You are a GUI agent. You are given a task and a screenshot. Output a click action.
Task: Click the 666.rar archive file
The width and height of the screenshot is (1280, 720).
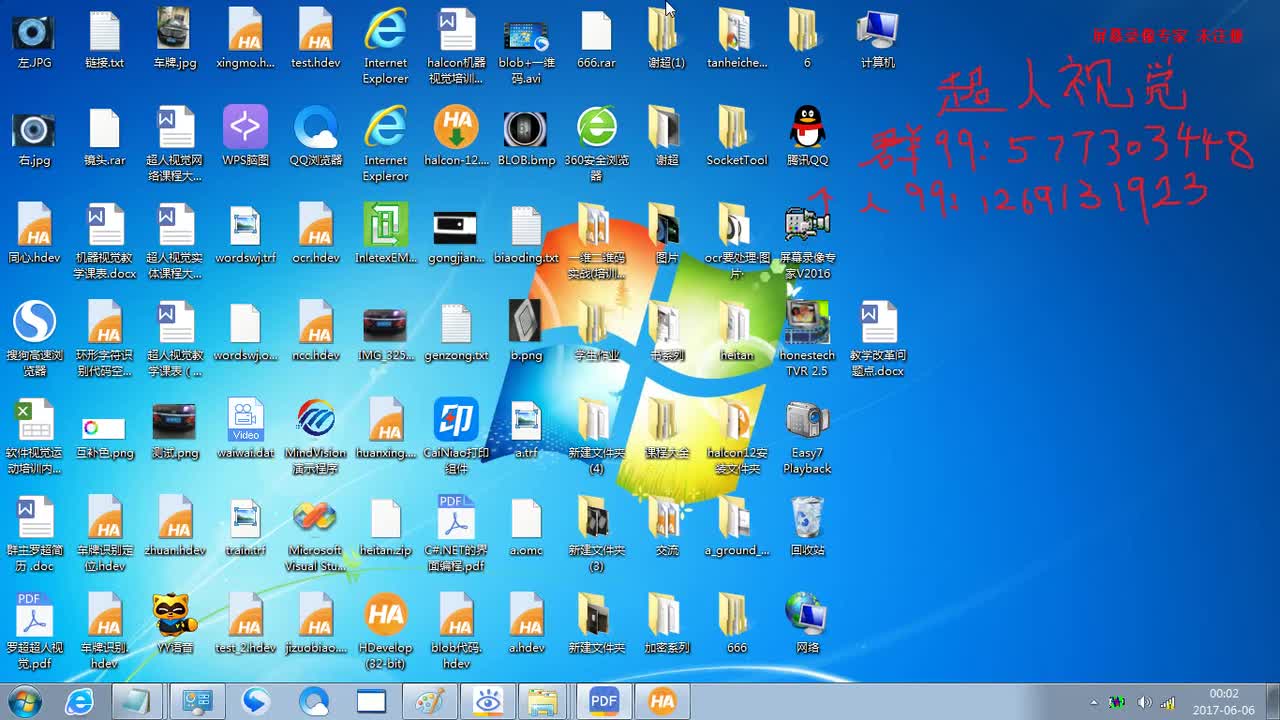coord(596,39)
